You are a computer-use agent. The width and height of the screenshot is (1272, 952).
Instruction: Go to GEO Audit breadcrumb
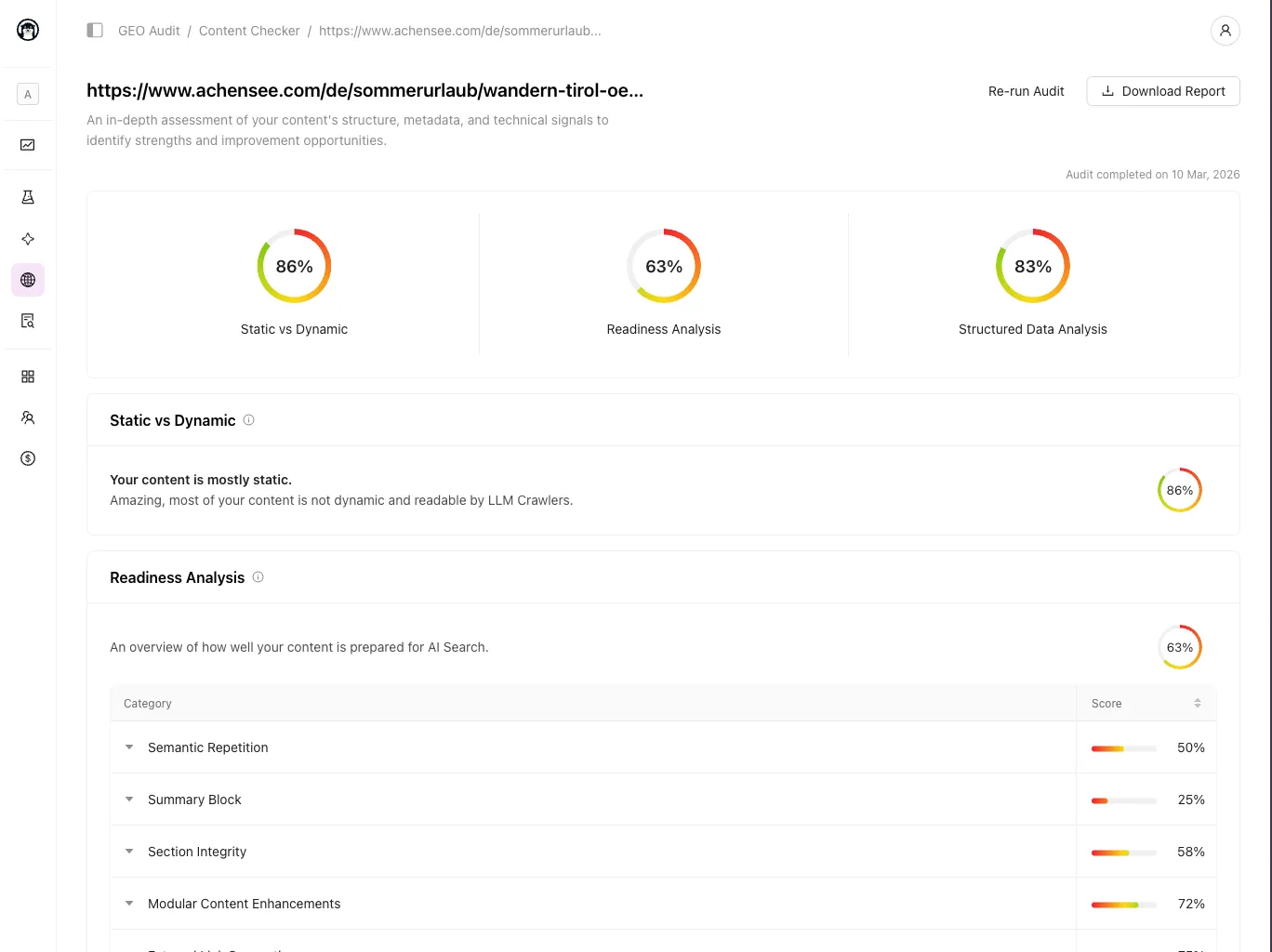(x=149, y=31)
